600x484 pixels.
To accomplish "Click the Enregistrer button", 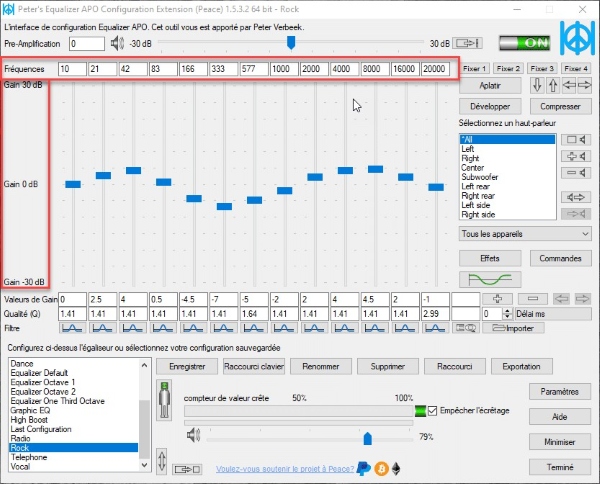I will coord(187,366).
